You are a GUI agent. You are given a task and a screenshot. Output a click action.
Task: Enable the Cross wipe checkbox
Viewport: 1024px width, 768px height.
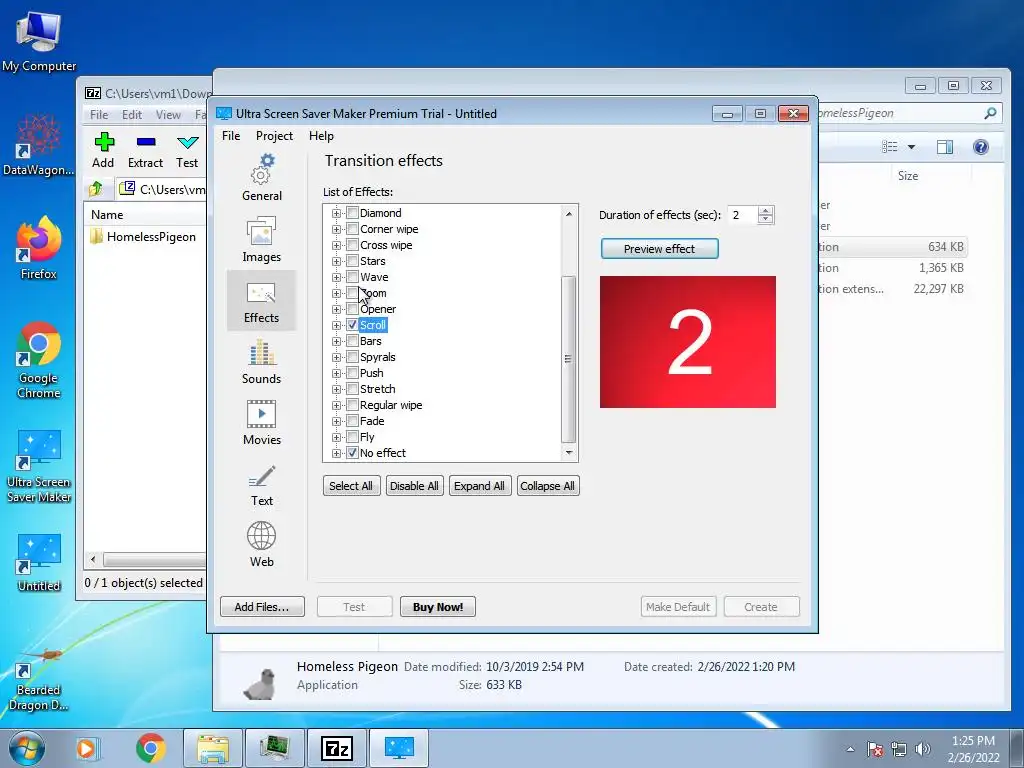353,245
